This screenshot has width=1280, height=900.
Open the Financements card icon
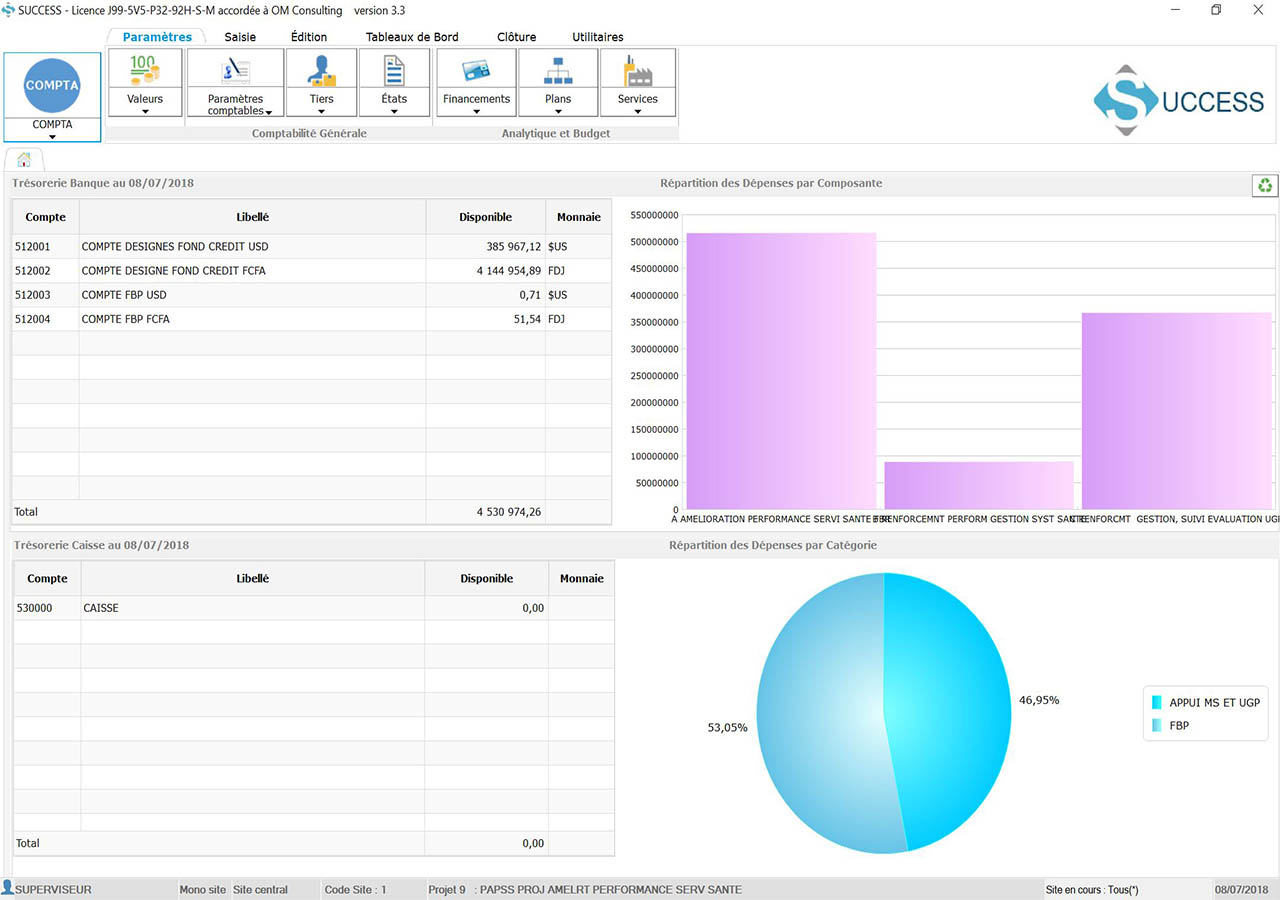(x=476, y=71)
